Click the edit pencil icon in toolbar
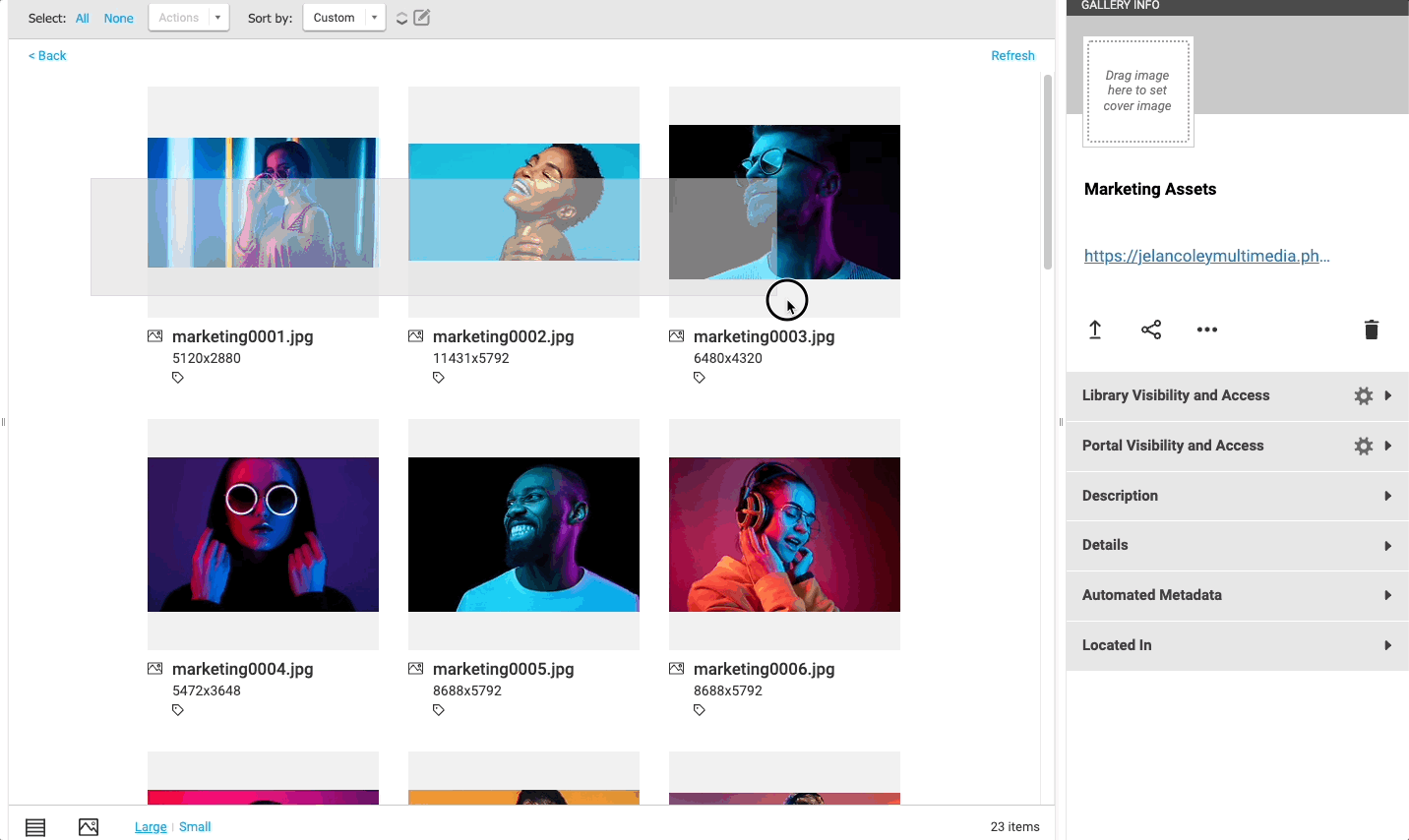 tap(422, 17)
